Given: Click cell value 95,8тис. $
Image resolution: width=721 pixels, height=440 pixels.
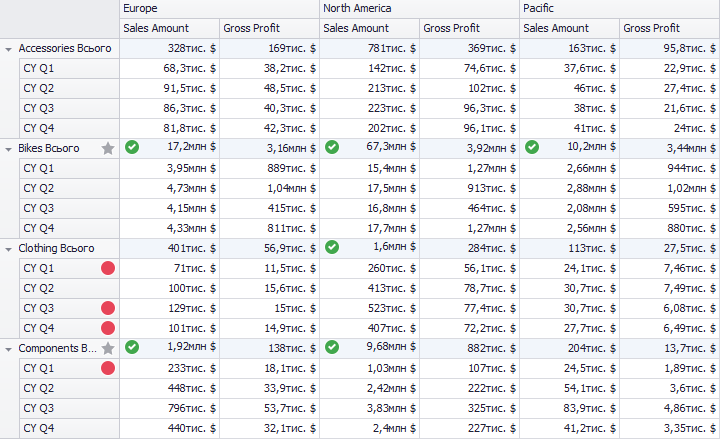Looking at the screenshot, I should [689, 48].
